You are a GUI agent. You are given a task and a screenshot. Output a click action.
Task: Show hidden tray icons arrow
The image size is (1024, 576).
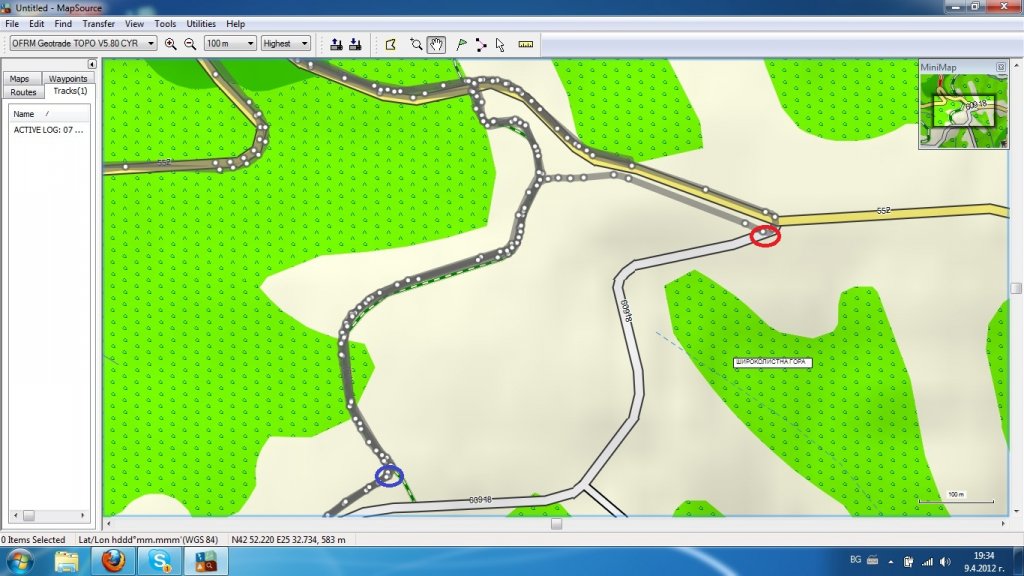point(891,562)
